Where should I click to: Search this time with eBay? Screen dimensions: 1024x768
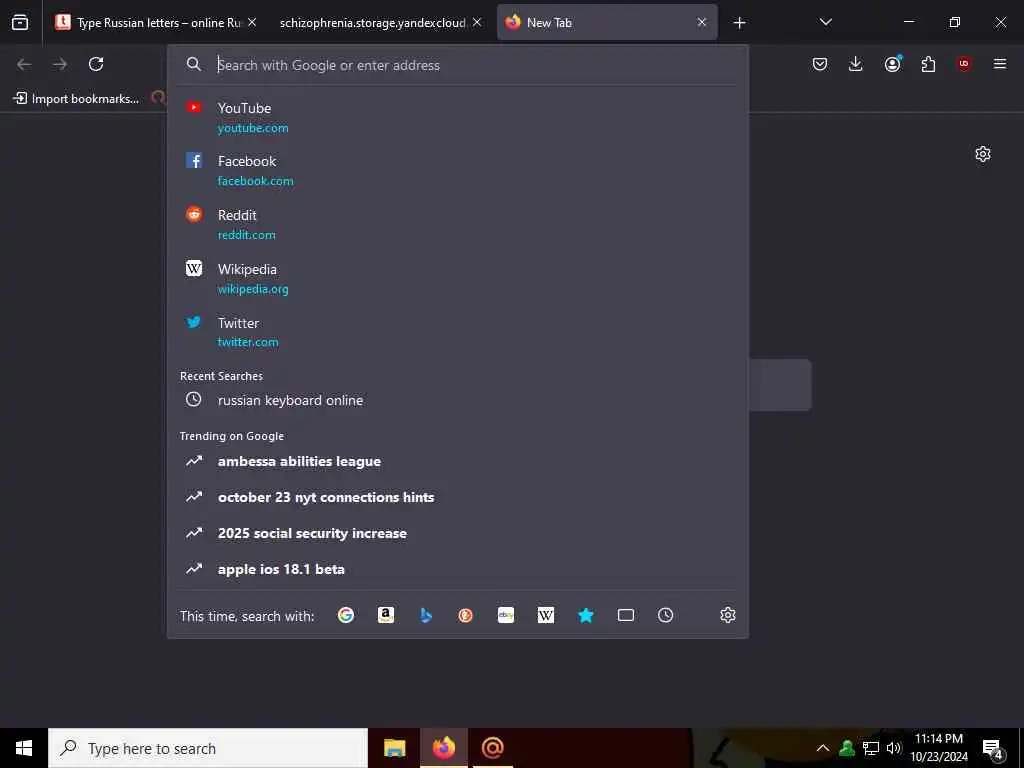(506, 615)
